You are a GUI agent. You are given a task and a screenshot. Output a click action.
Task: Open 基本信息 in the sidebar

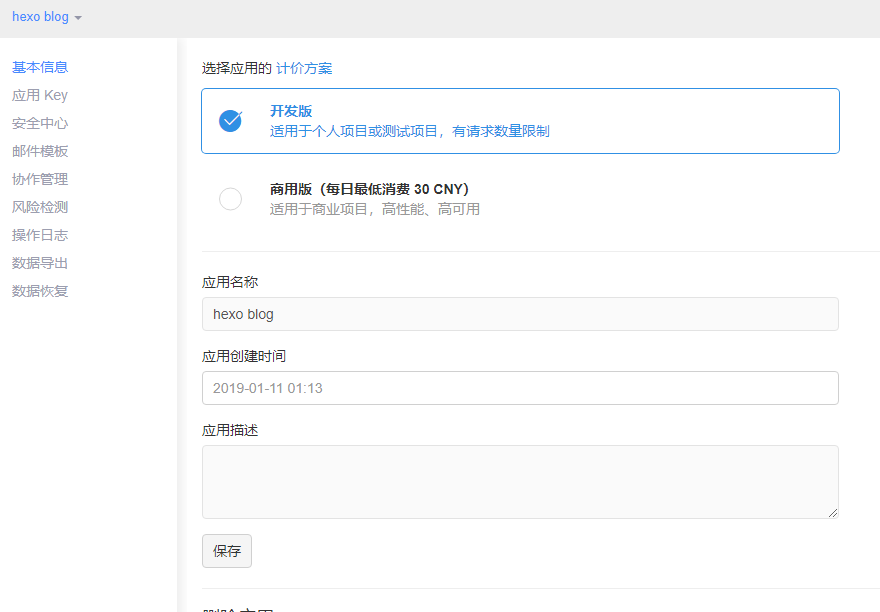(40, 67)
